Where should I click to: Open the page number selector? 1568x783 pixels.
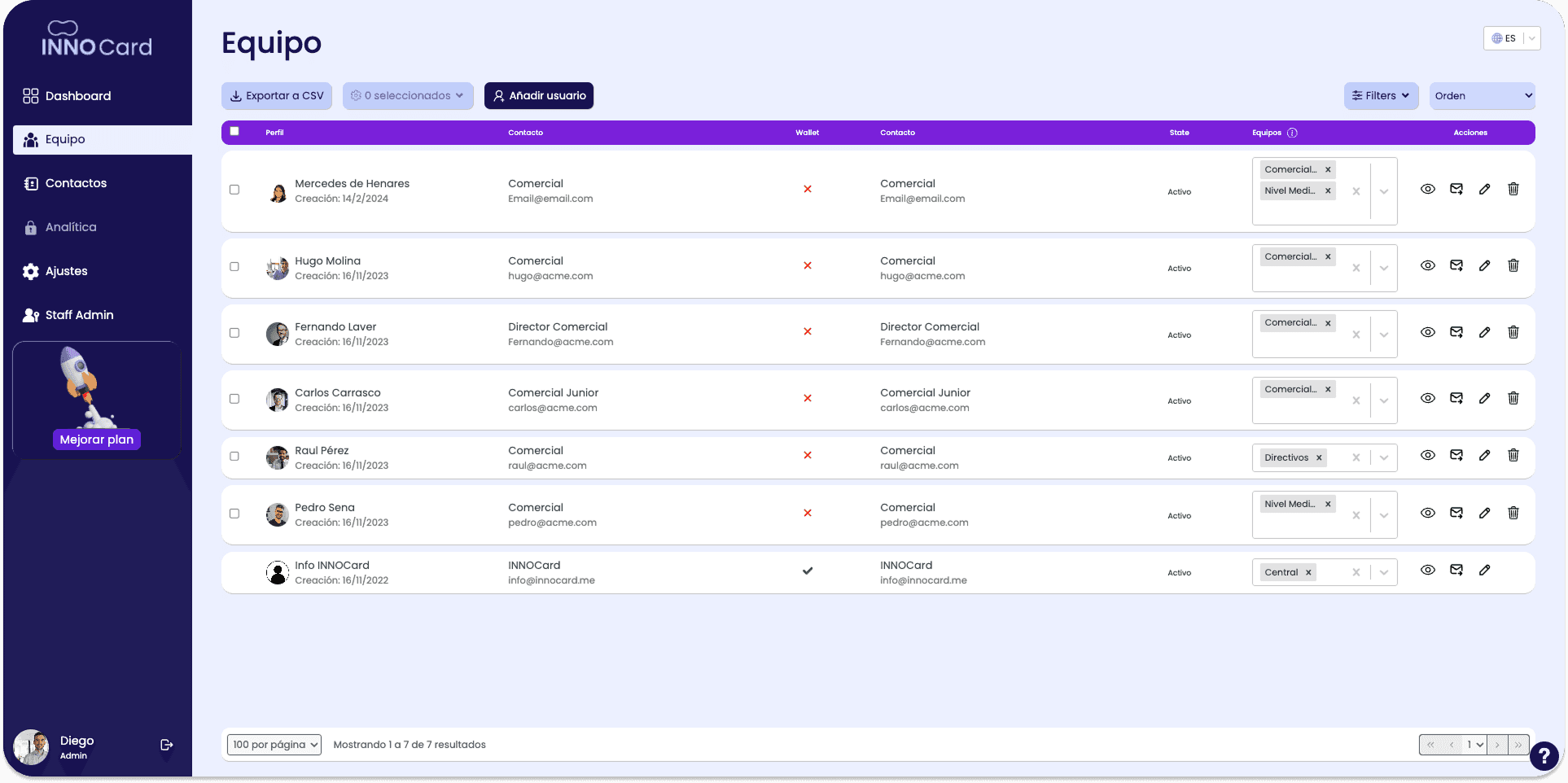coord(1474,745)
